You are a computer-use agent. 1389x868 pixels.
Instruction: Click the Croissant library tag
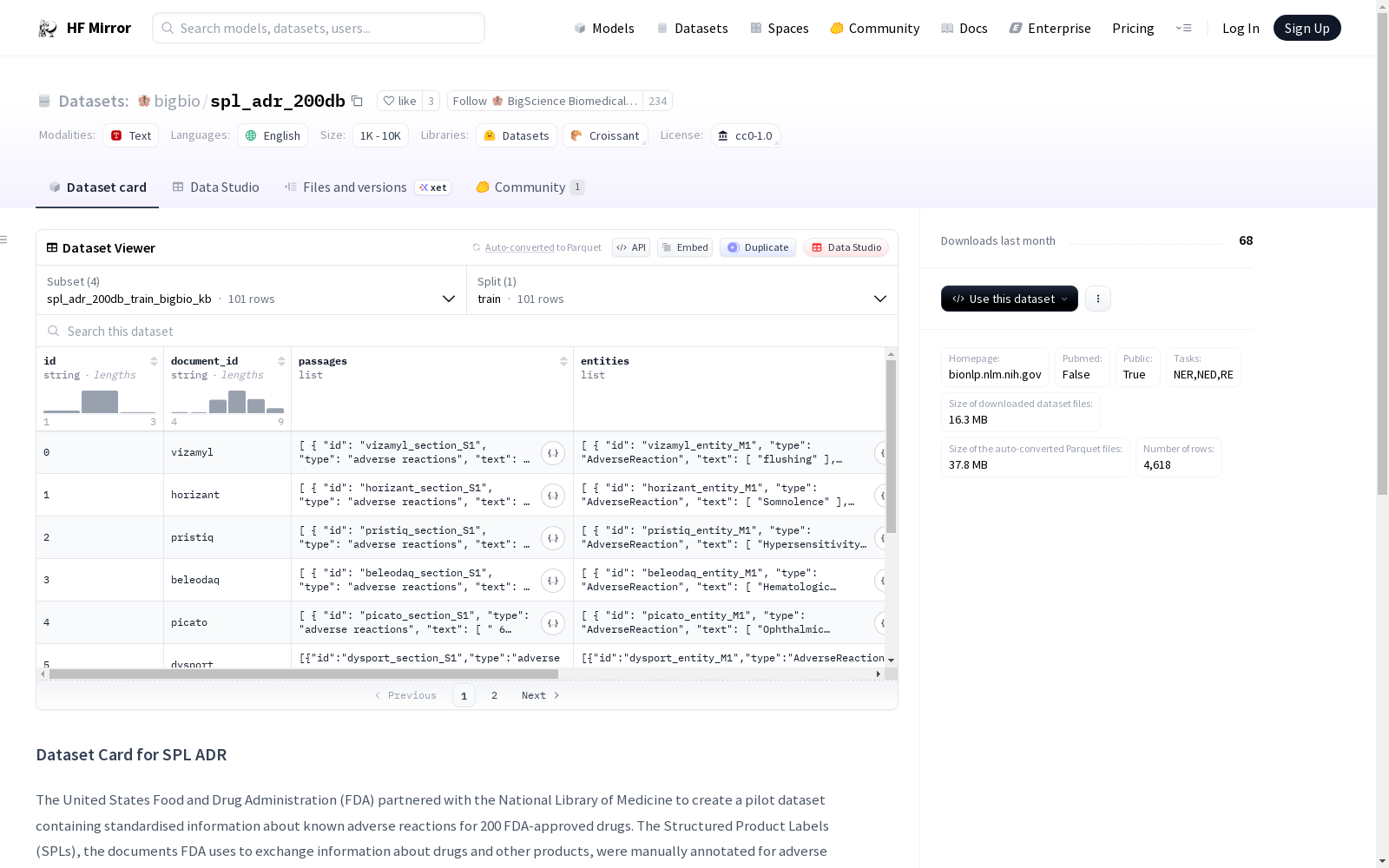[605, 135]
